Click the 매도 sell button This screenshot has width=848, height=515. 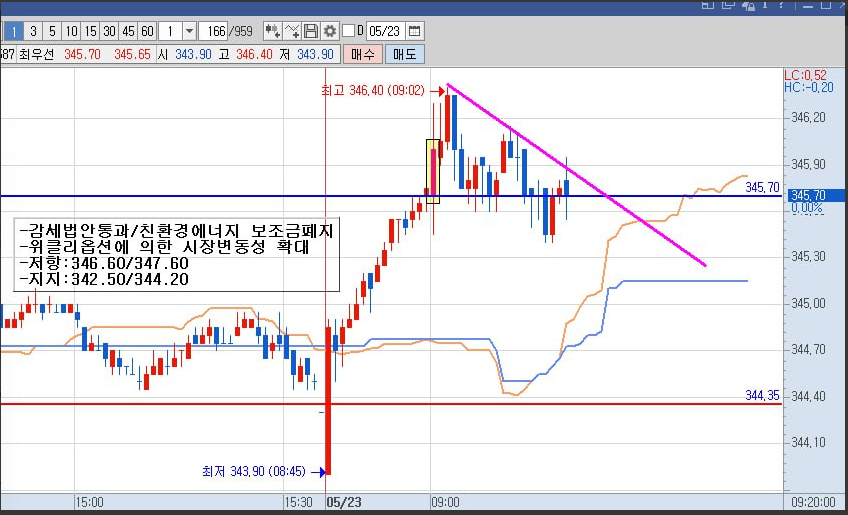point(405,54)
